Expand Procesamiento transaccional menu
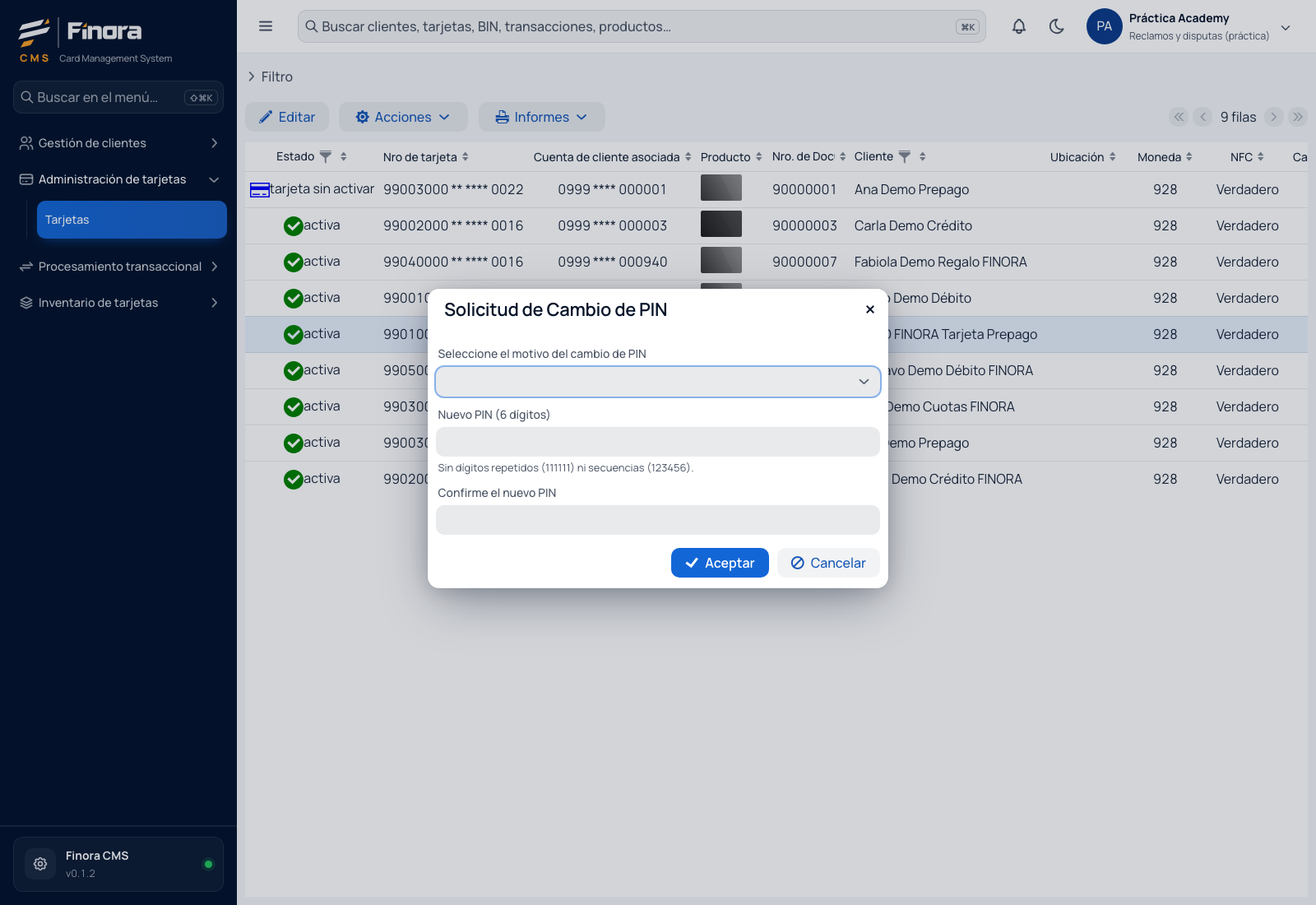Viewport: 1316px width, 905px height. (118, 267)
